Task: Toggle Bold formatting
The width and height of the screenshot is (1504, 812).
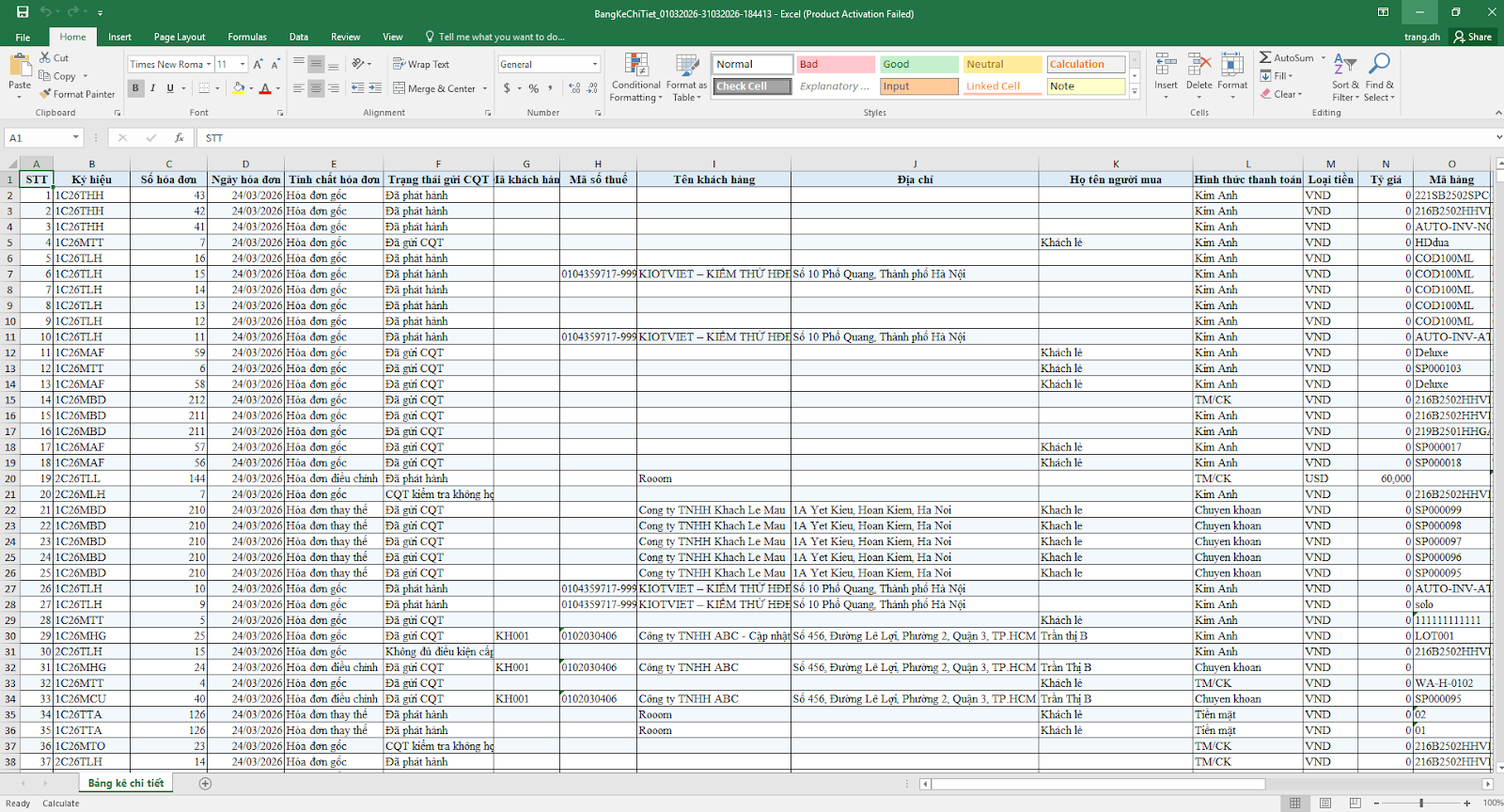Action: coord(135,88)
